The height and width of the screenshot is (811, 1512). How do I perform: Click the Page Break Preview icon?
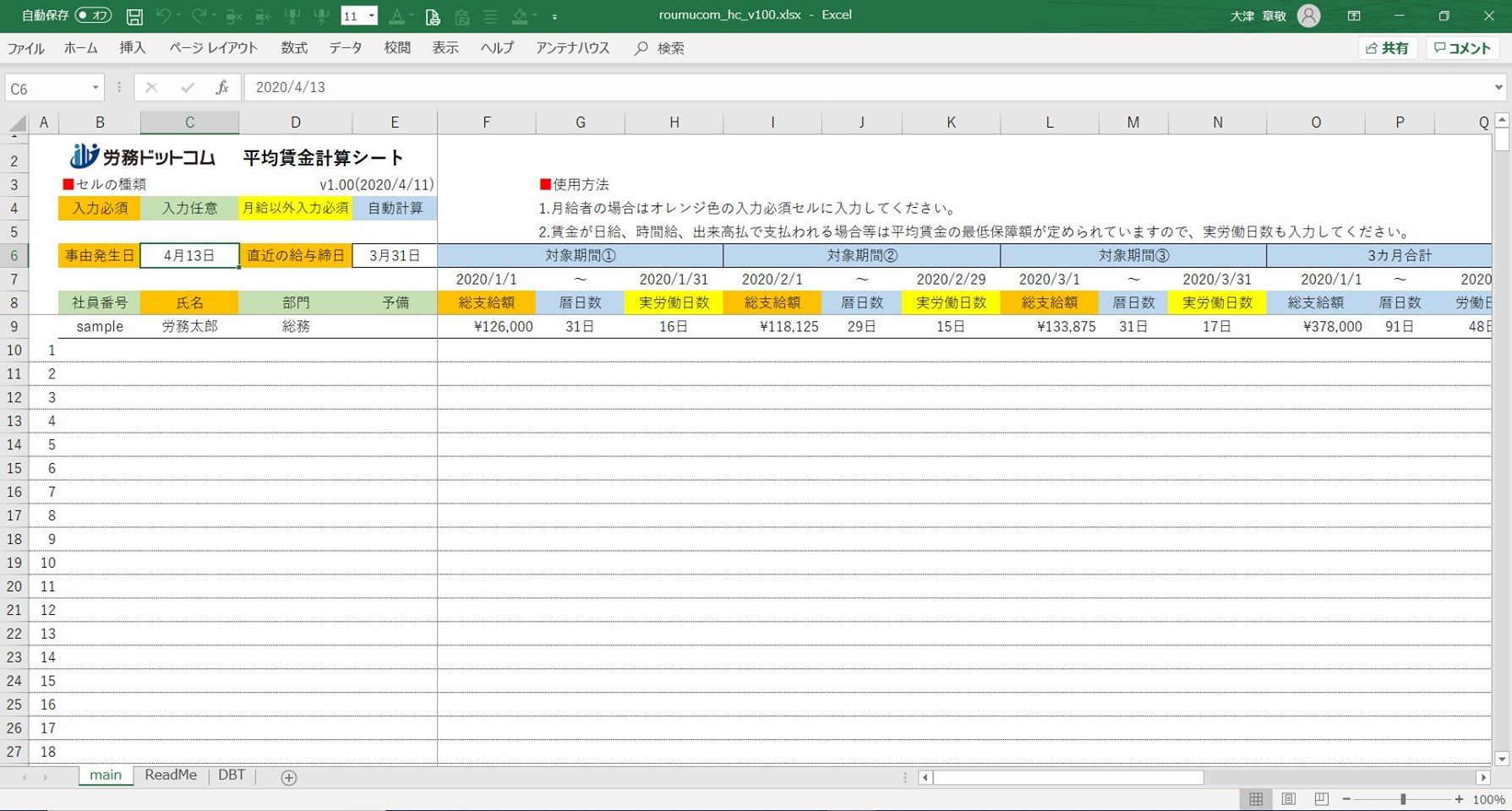[x=1321, y=799]
